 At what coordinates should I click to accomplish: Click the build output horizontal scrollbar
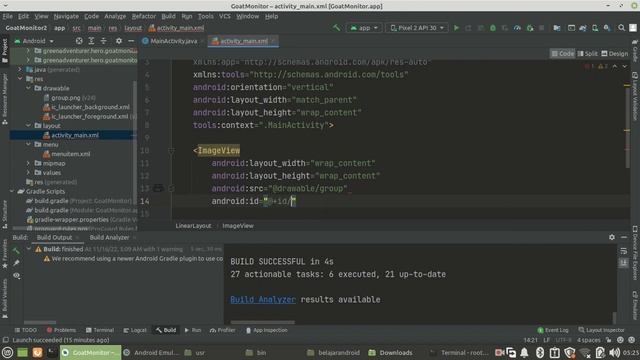[262, 322]
